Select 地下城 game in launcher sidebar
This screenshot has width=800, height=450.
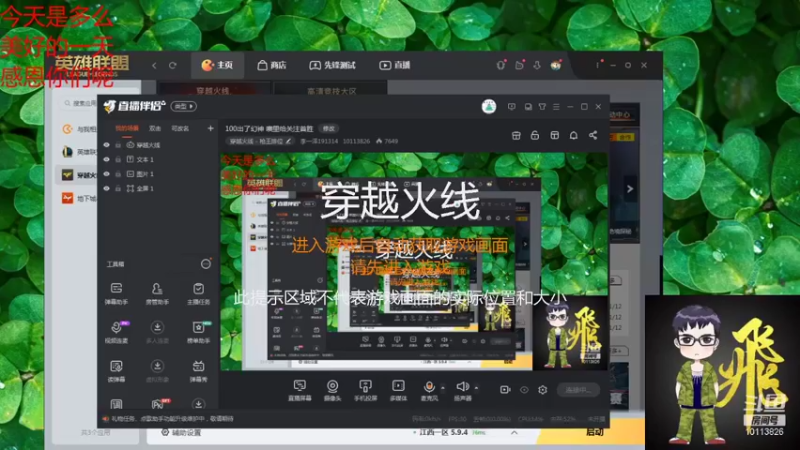(80, 198)
